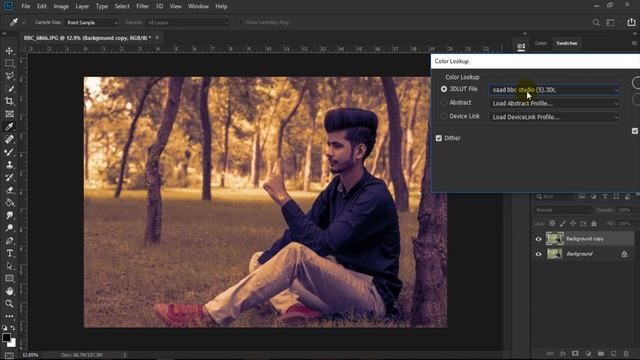The height and width of the screenshot is (360, 640).
Task: Select the Hand tool
Action: tap(9, 291)
